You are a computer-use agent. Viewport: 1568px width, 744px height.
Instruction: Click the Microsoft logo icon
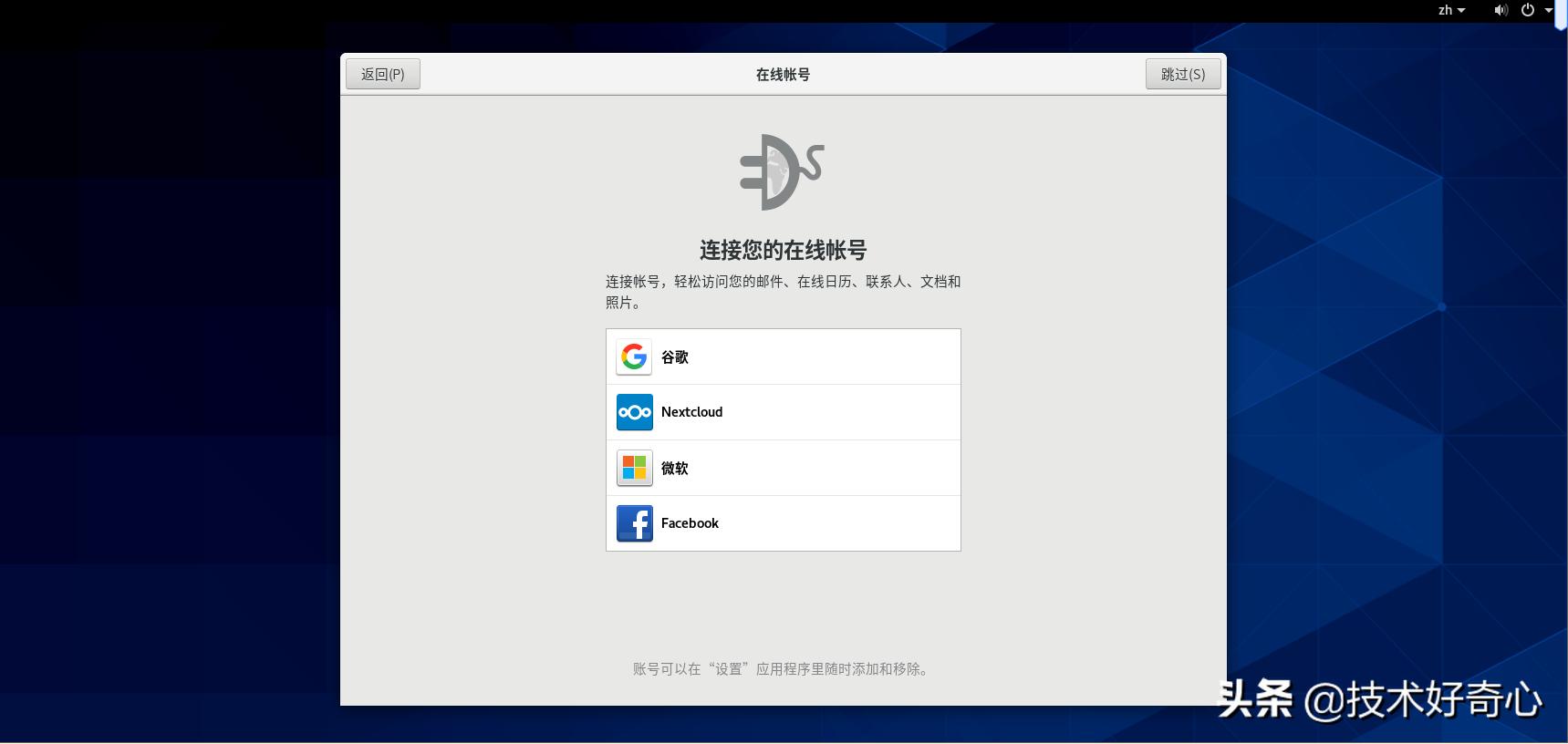[x=634, y=468]
